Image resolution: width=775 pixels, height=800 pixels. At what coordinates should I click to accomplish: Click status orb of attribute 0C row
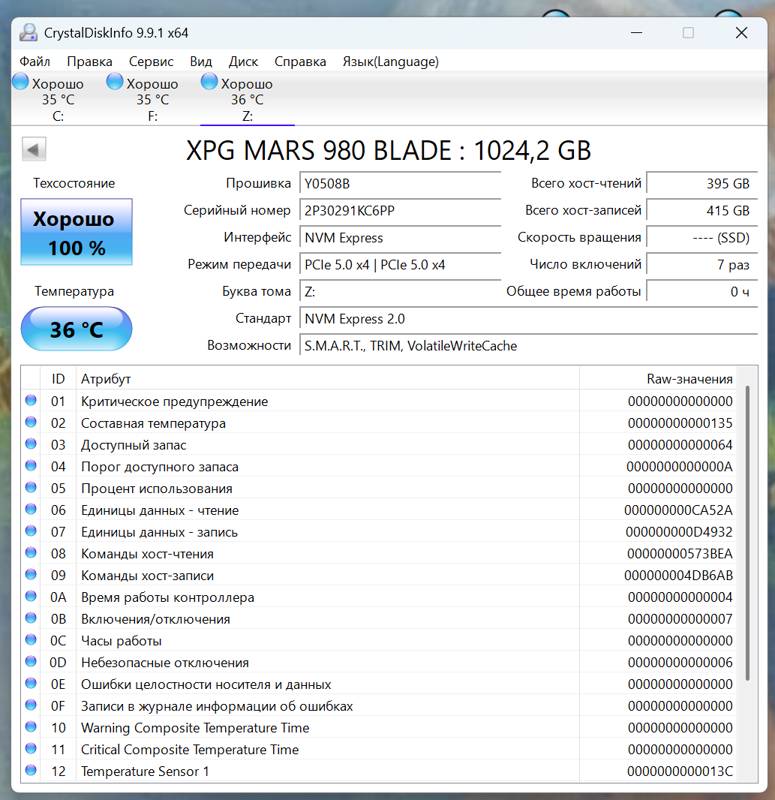(x=31, y=640)
